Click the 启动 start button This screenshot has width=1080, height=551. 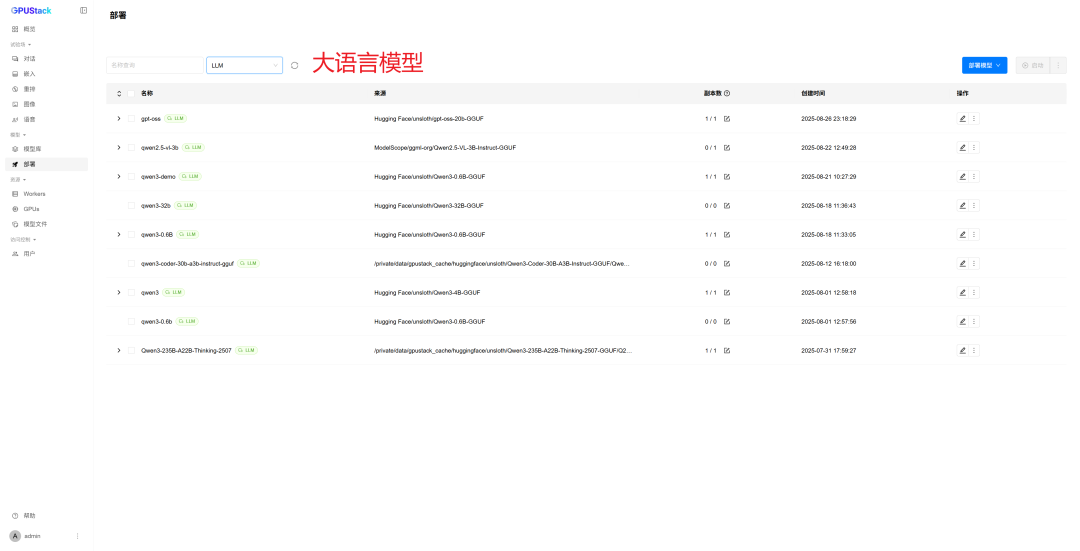tap(1032, 65)
